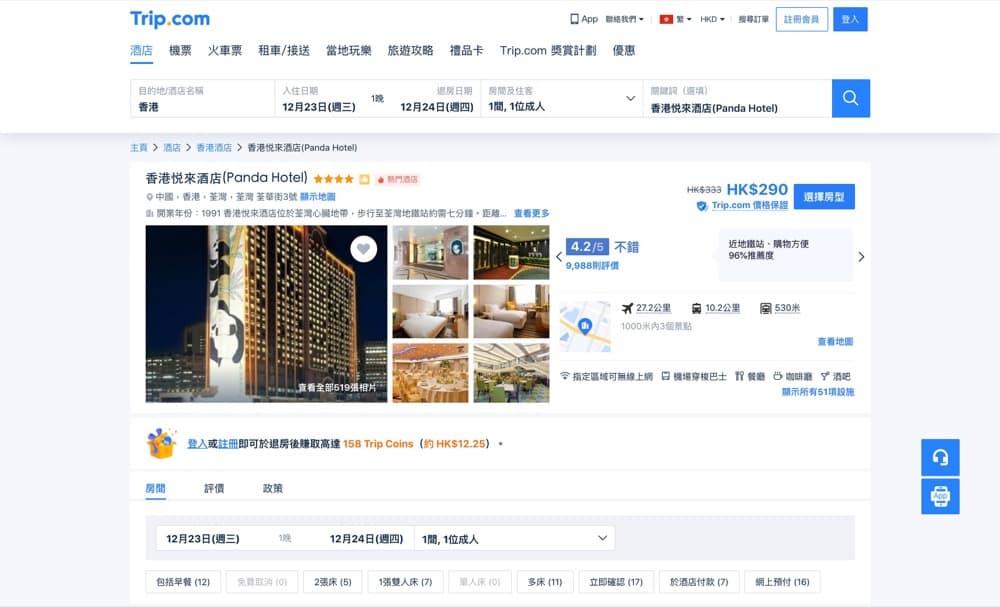This screenshot has height=607, width=1000.
Task: Switch to the 評價 section tab
Action: [214, 488]
